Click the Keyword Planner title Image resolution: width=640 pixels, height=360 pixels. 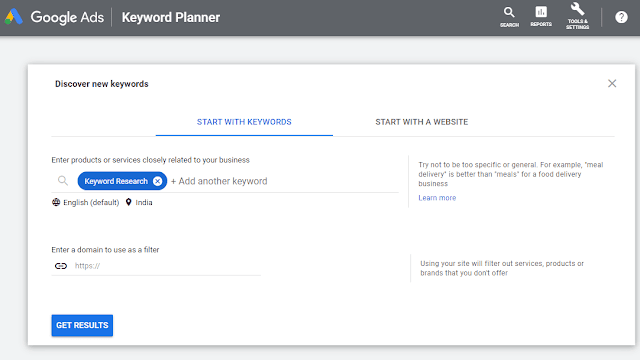tap(171, 17)
